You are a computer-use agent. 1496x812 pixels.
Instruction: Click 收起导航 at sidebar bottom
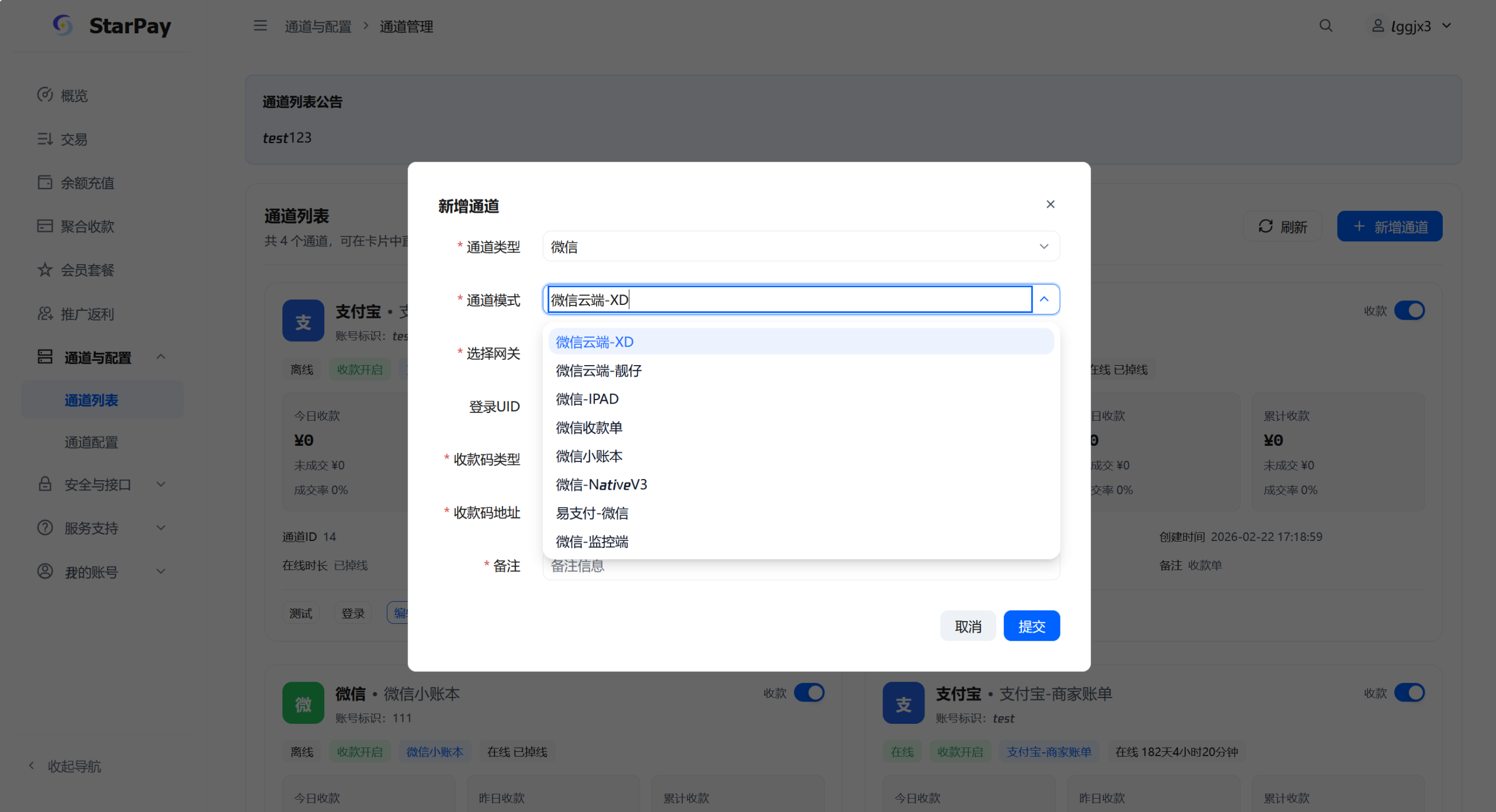[65, 766]
